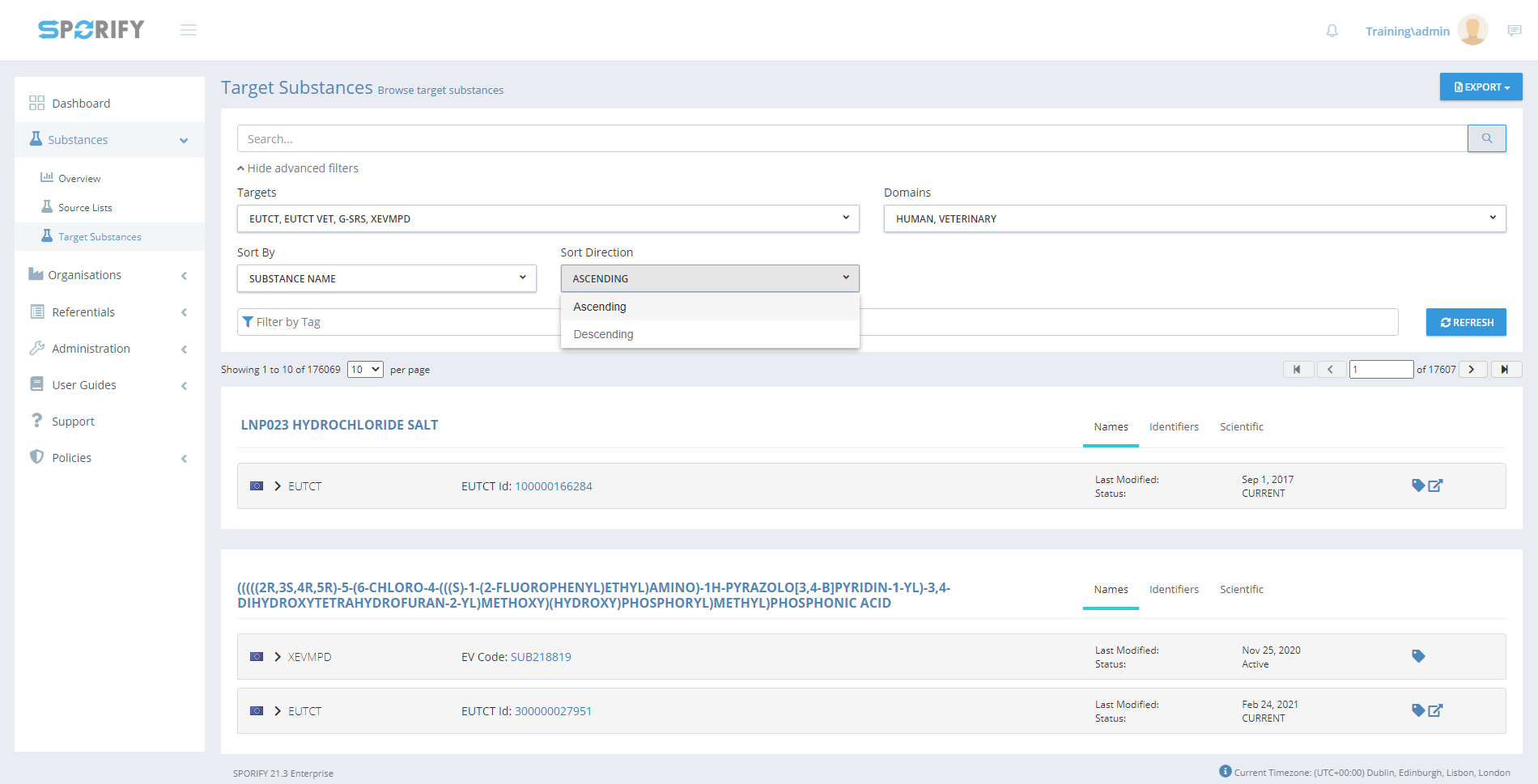Open Source Lists in sidebar
The height and width of the screenshot is (784, 1538).
pos(85,208)
